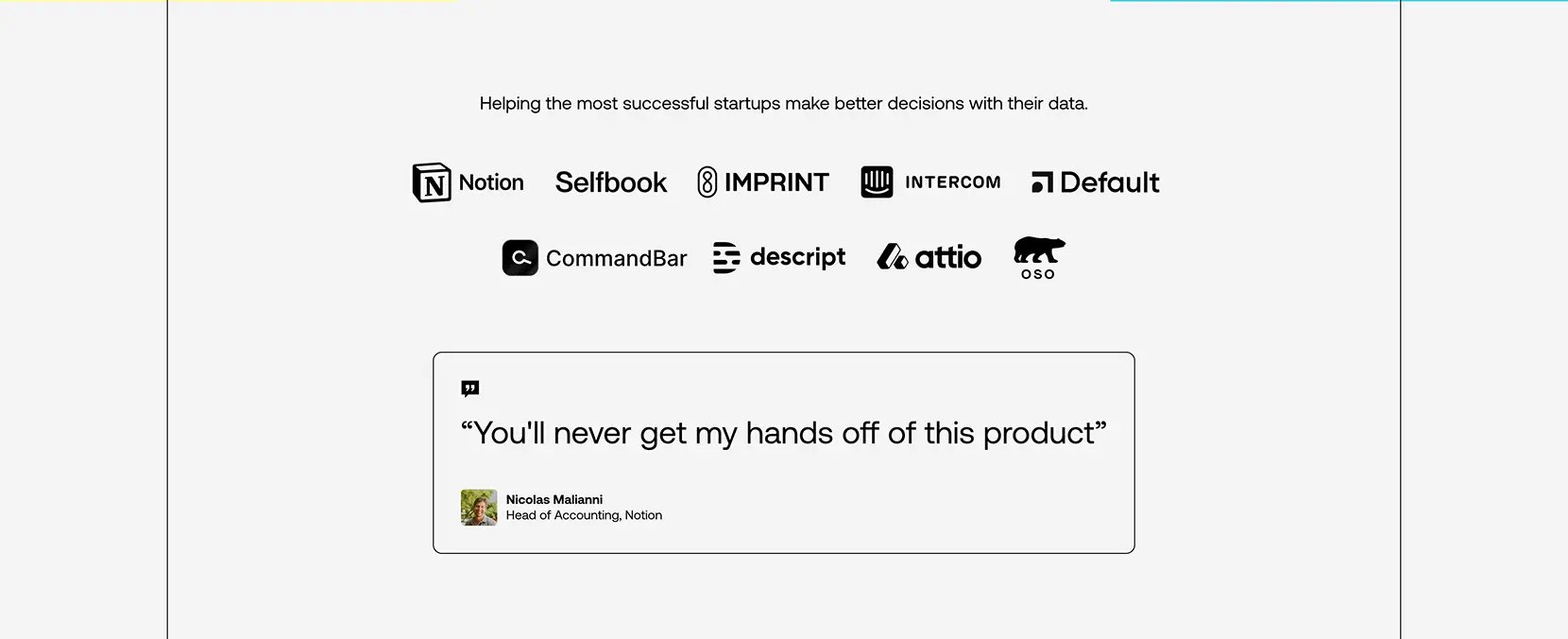Click the Imprint oval emblem icon
The image size is (1568, 639).
(707, 182)
